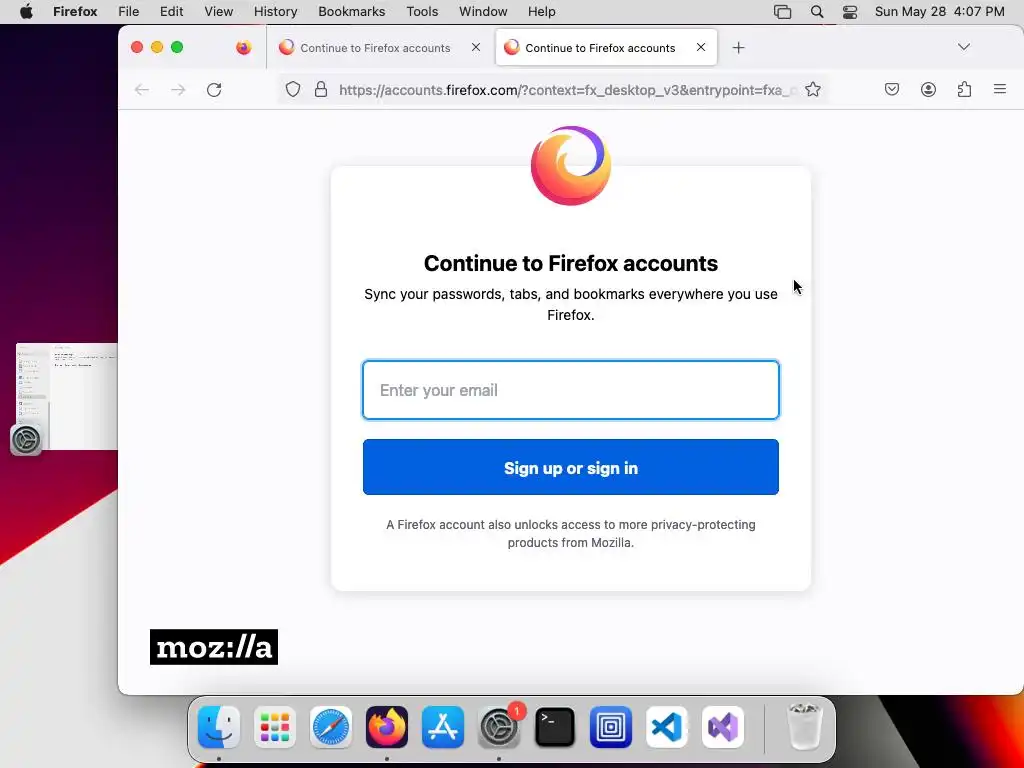Image resolution: width=1024 pixels, height=768 pixels.
Task: Open Firefox View pinned tab icon
Action: coord(244,48)
